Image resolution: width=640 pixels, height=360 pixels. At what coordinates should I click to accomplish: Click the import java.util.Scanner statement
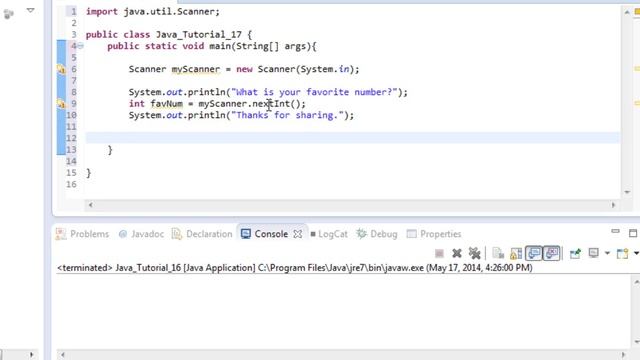click(x=153, y=11)
